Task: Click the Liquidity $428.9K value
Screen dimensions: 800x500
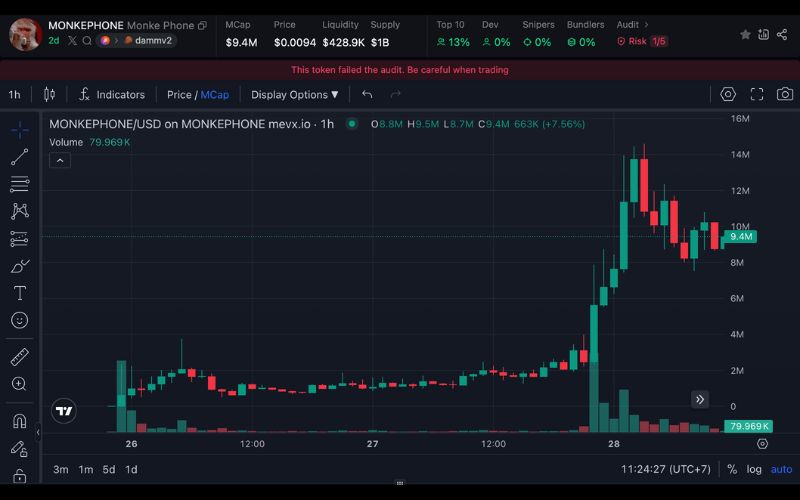Action: click(x=343, y=42)
